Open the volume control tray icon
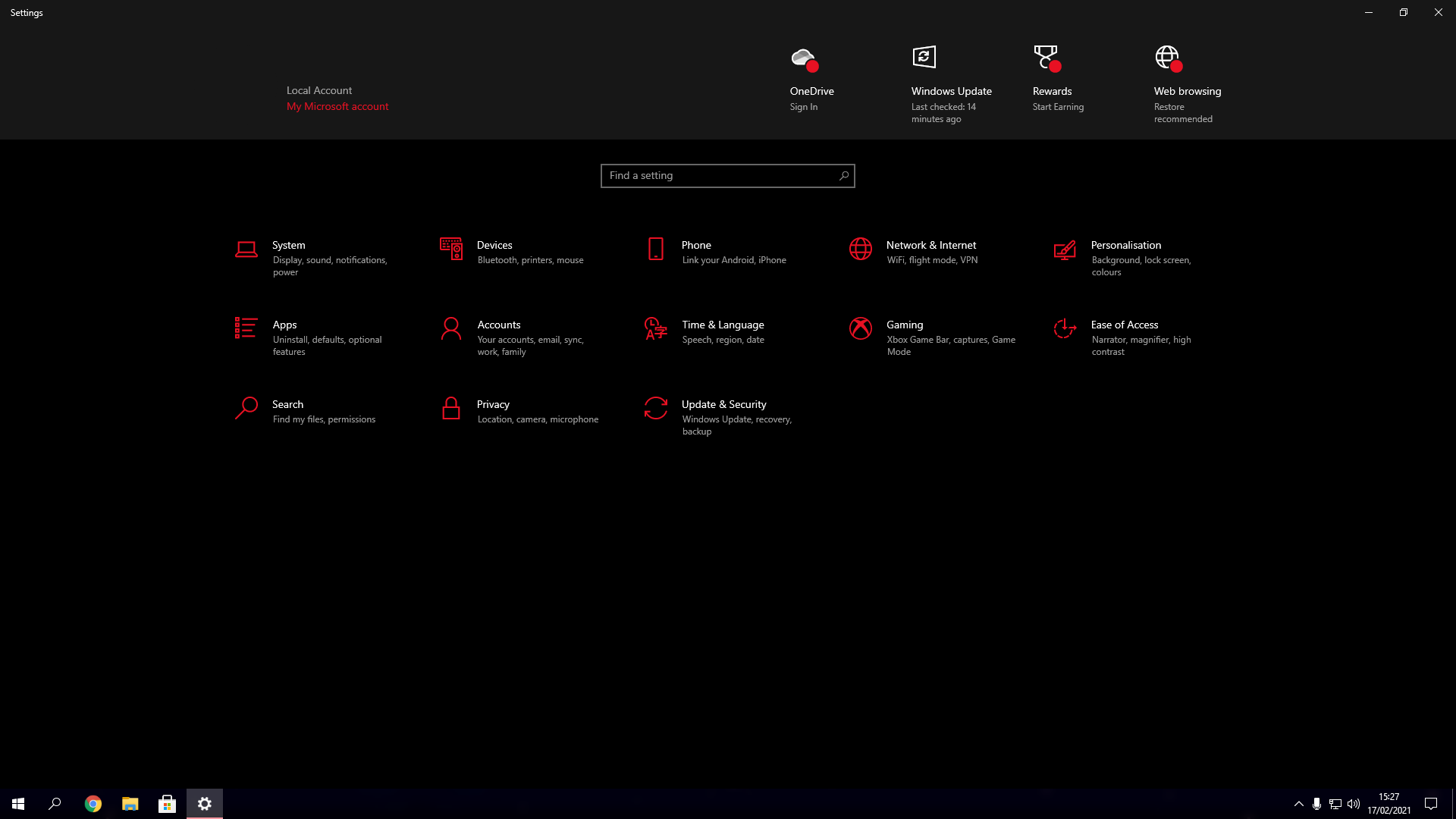Screen dimensions: 1456x819 point(1354,804)
